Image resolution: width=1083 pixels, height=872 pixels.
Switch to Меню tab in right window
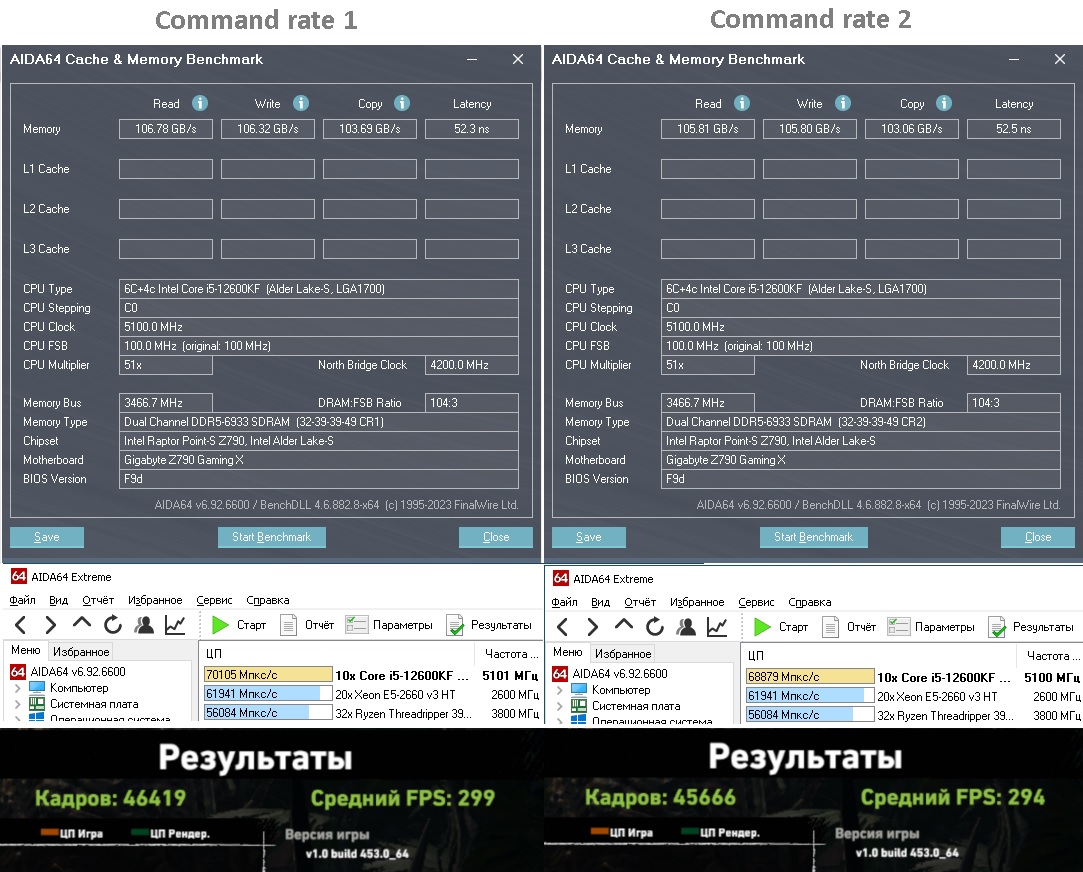click(568, 652)
